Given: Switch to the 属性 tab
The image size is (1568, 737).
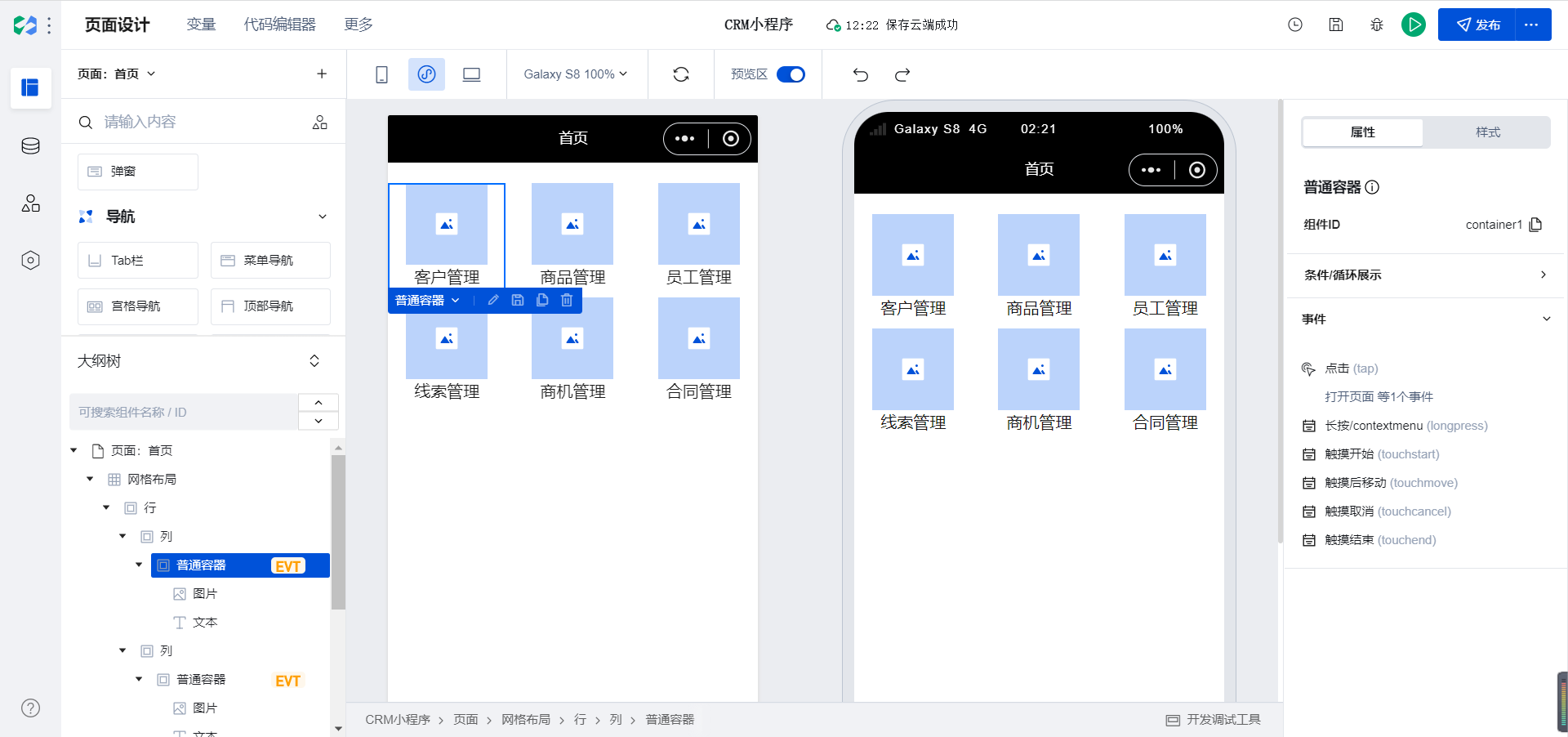Looking at the screenshot, I should 1363,132.
